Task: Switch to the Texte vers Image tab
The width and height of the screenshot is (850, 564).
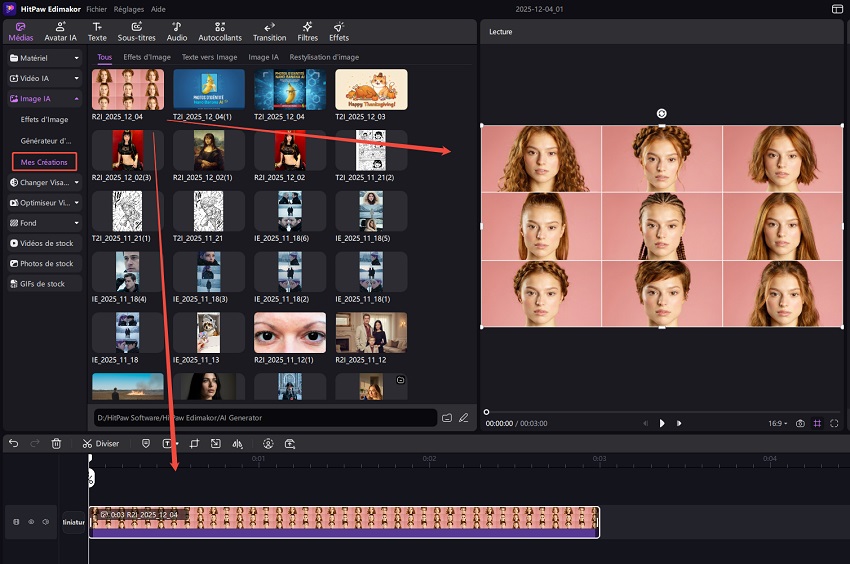Action: [209, 57]
